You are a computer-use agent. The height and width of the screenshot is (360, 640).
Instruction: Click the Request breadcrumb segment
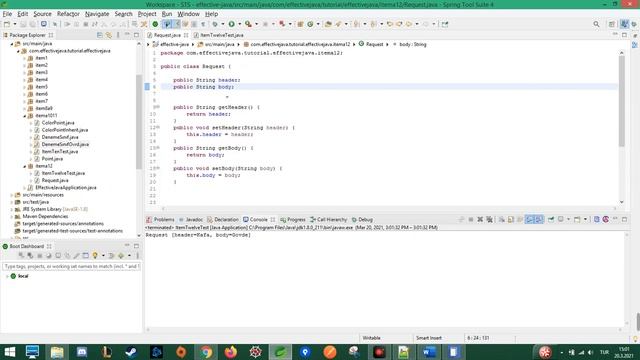[371, 44]
